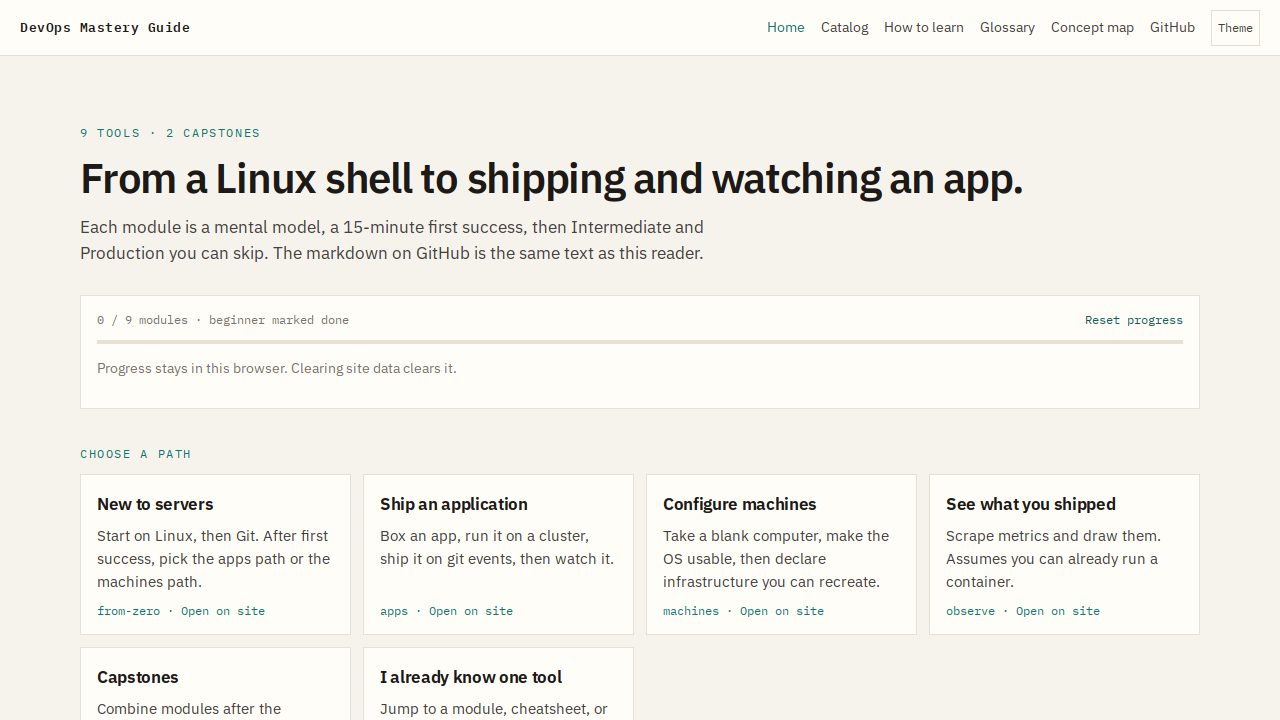Click the note "Progress stays in this browser"

tap(277, 368)
